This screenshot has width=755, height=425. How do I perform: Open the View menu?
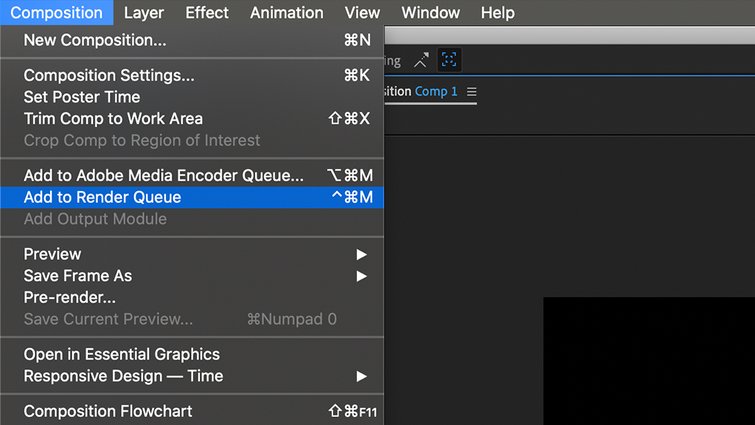point(362,13)
